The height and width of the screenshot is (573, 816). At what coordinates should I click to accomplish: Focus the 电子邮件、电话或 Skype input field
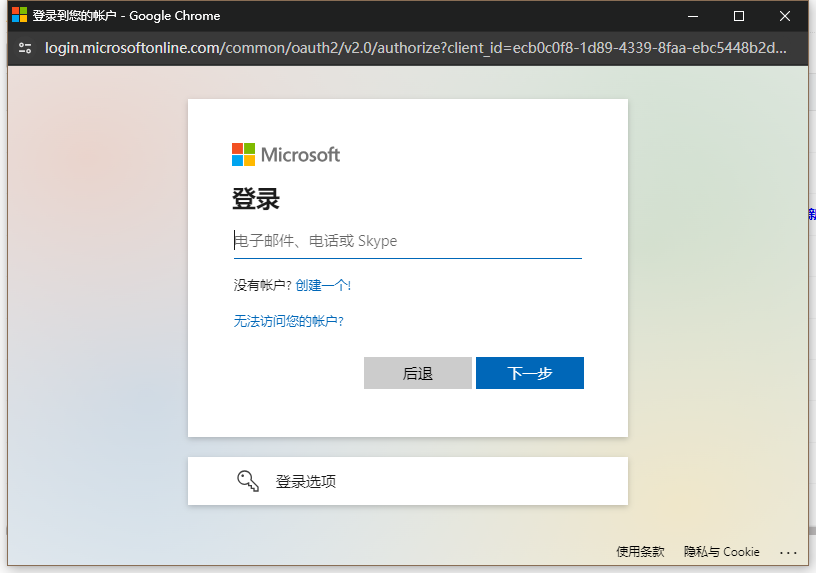point(407,241)
